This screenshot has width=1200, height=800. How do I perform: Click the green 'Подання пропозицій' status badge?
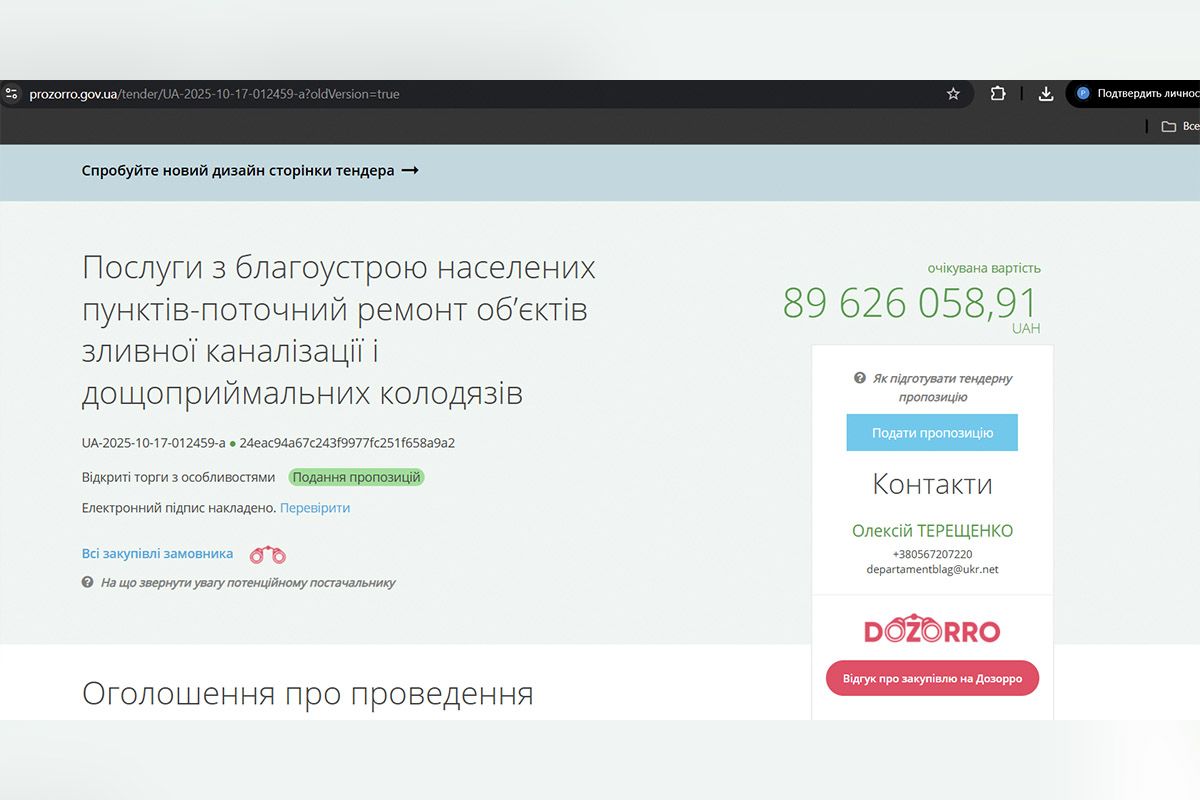click(x=357, y=477)
